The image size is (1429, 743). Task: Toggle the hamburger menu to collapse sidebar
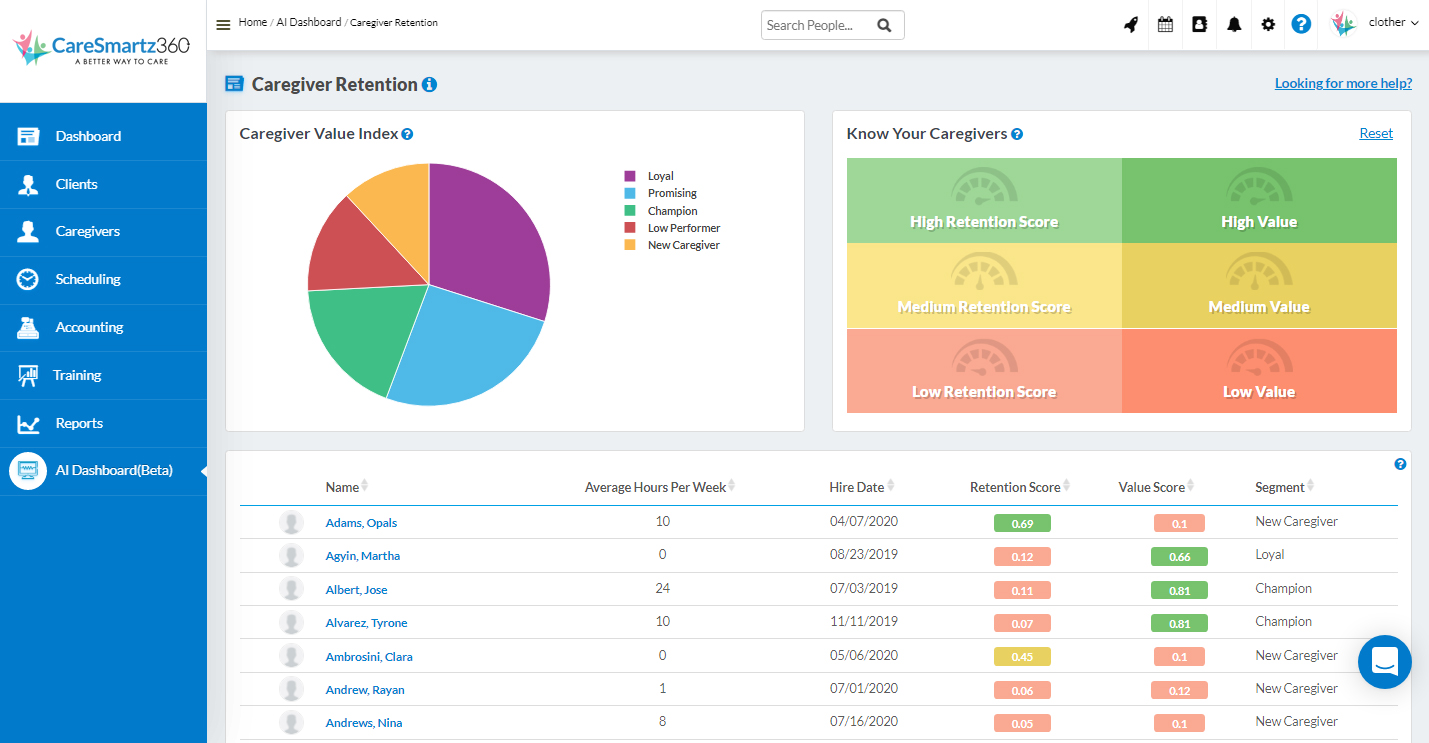(223, 24)
